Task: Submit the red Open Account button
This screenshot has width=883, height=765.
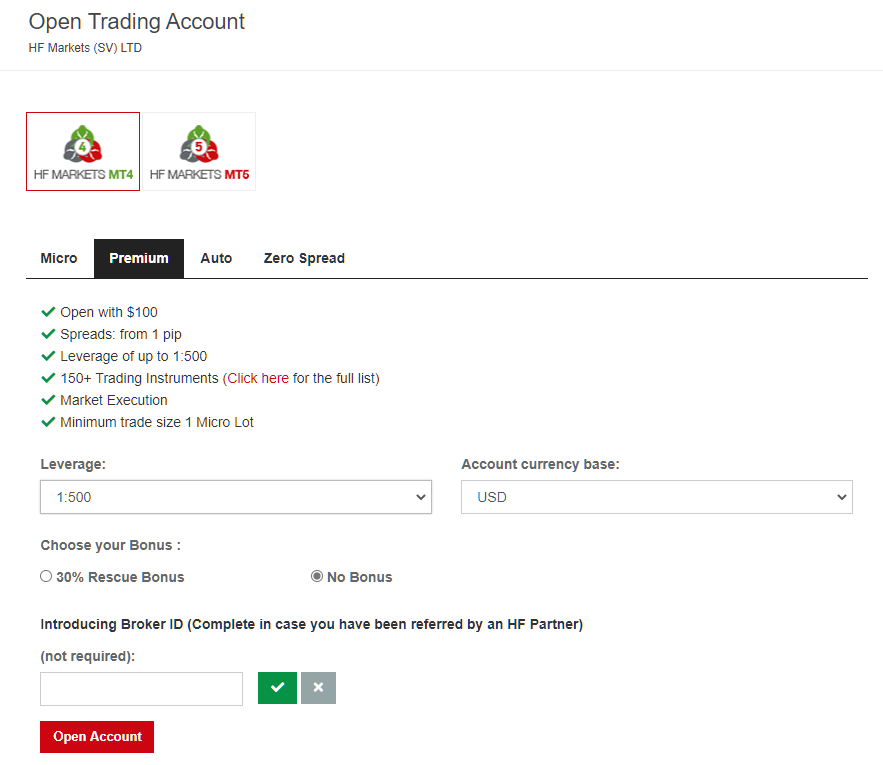Action: [x=97, y=737]
